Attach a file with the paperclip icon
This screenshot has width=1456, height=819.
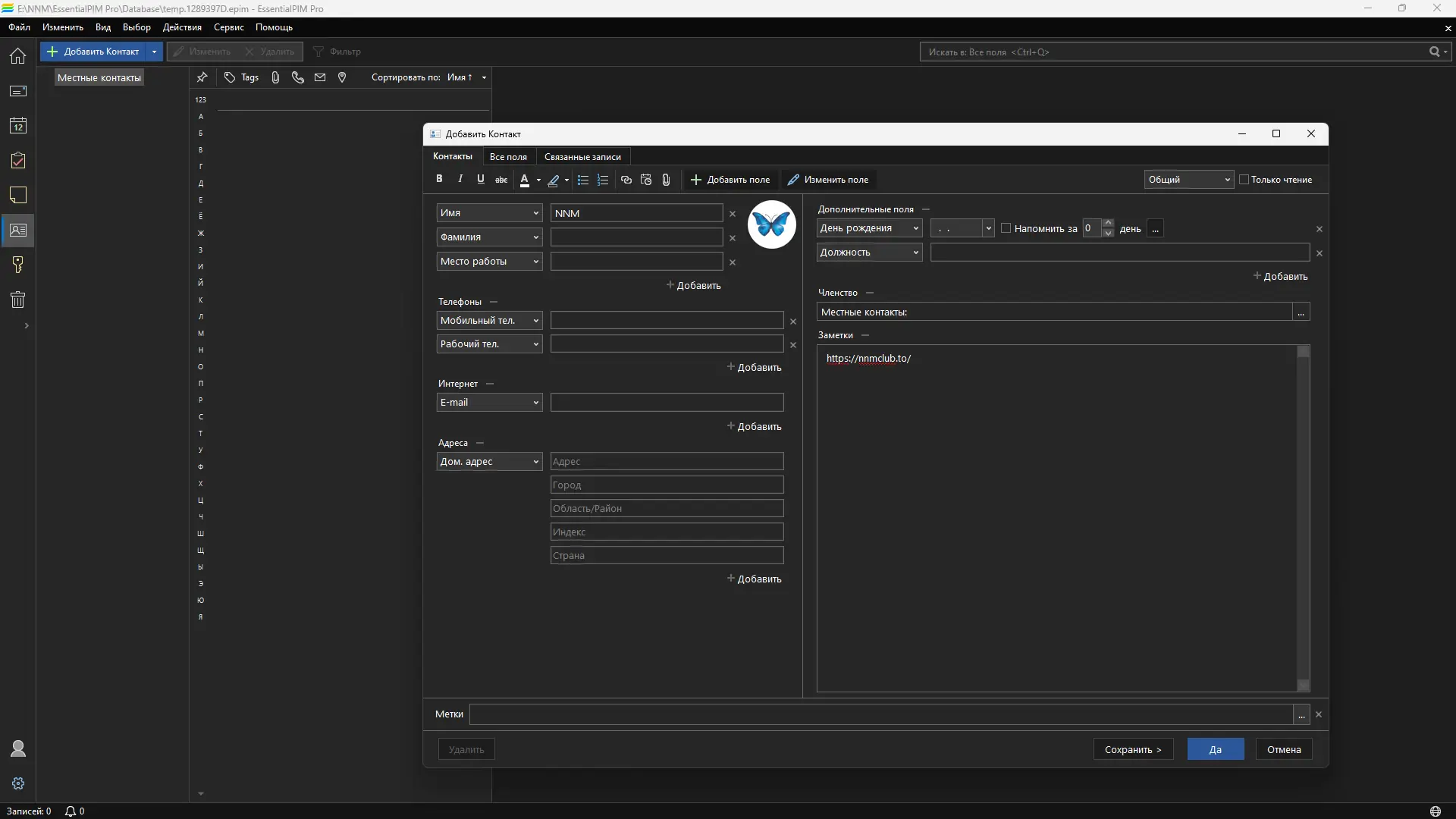(666, 180)
